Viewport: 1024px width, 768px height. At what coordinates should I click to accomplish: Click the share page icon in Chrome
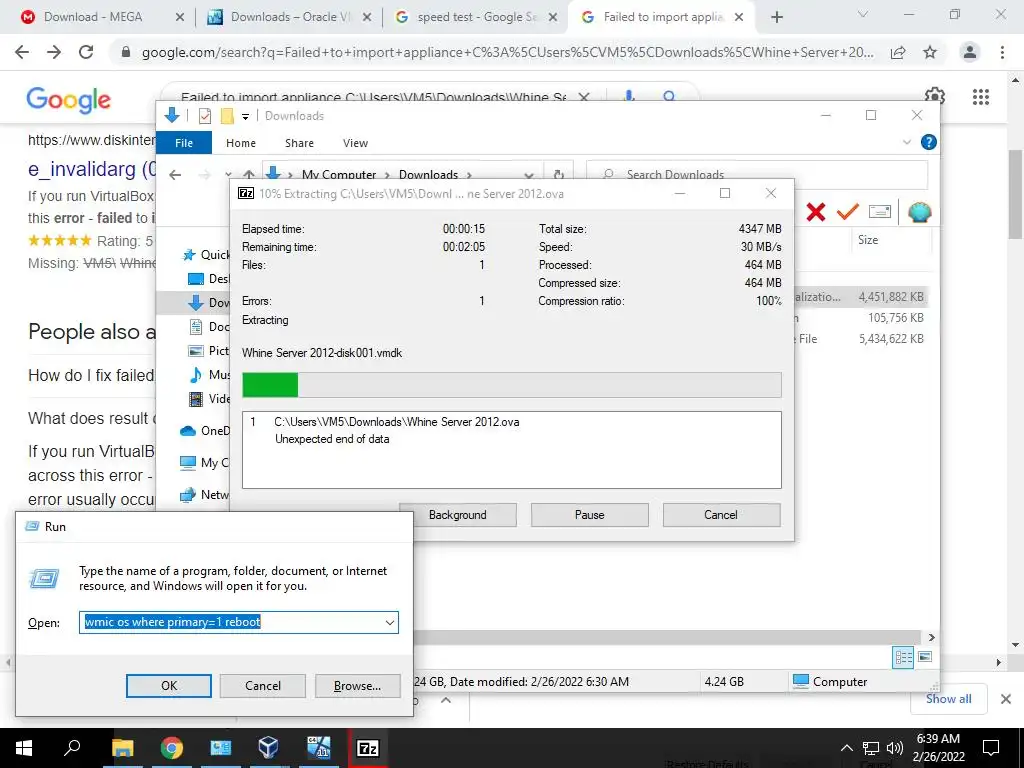(x=898, y=52)
